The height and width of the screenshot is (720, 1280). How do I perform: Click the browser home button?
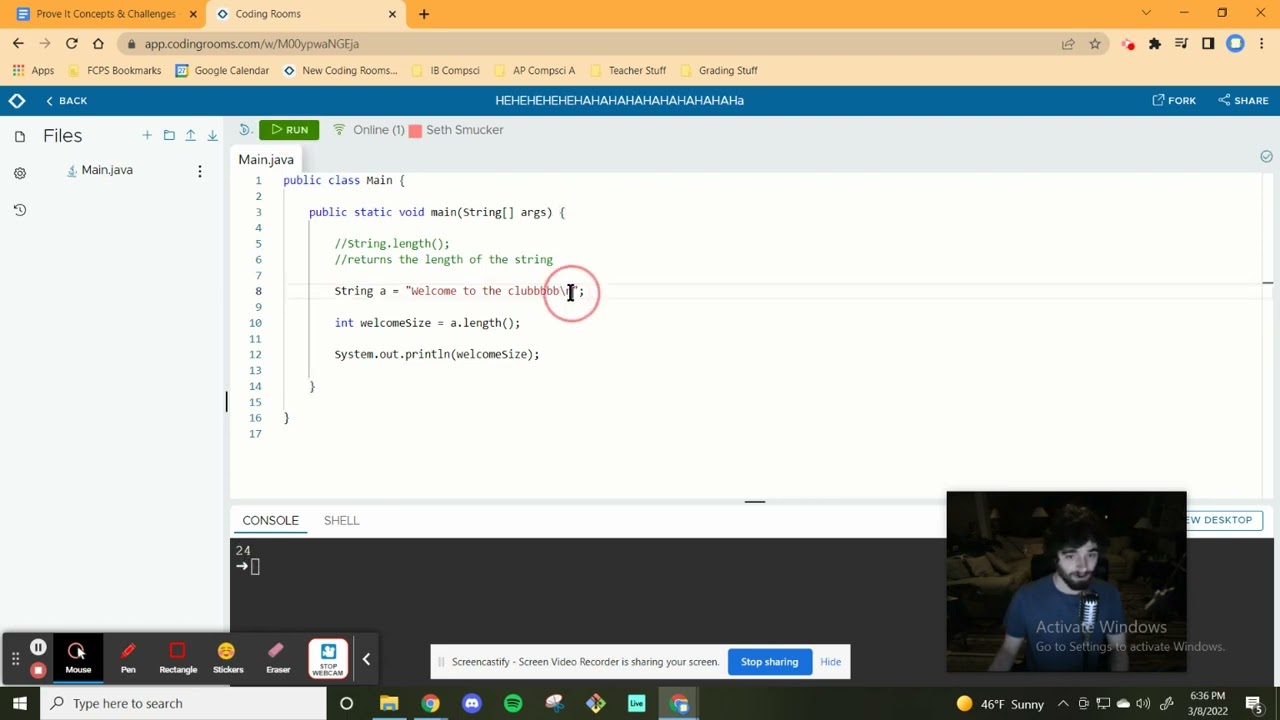pos(98,44)
